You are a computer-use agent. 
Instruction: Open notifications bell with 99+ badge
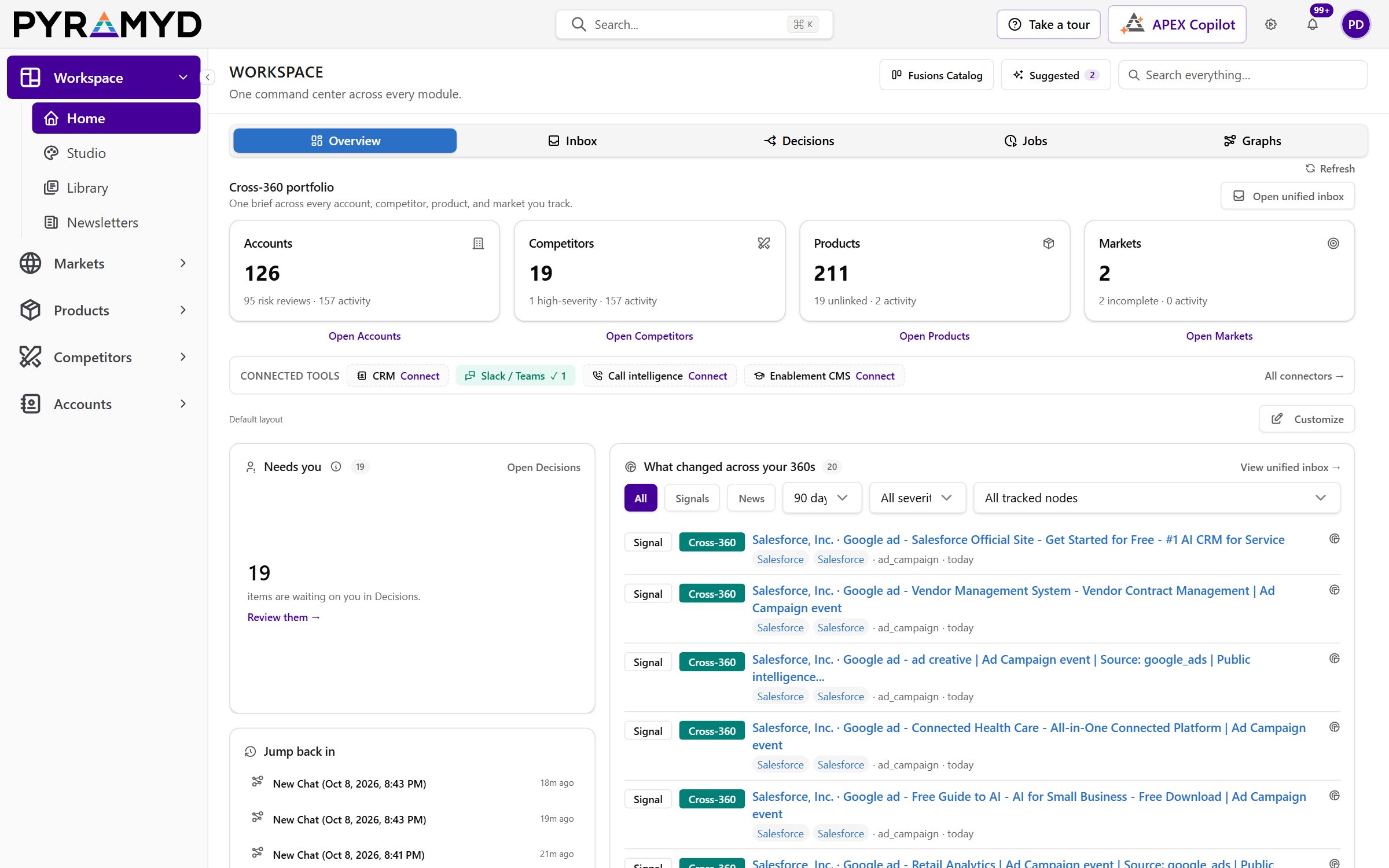click(1313, 24)
